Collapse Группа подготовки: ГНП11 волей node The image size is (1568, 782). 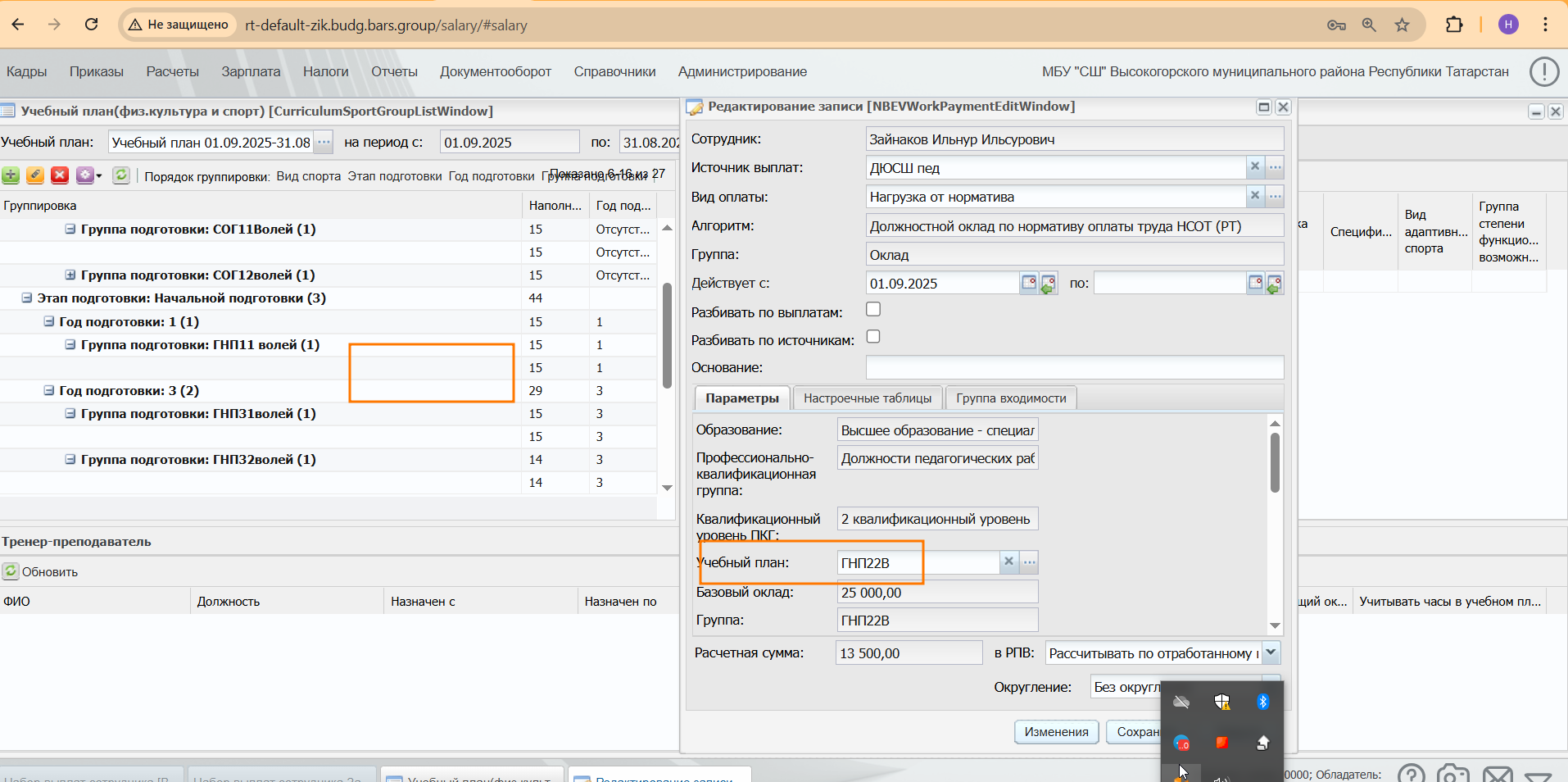pyautogui.click(x=70, y=344)
